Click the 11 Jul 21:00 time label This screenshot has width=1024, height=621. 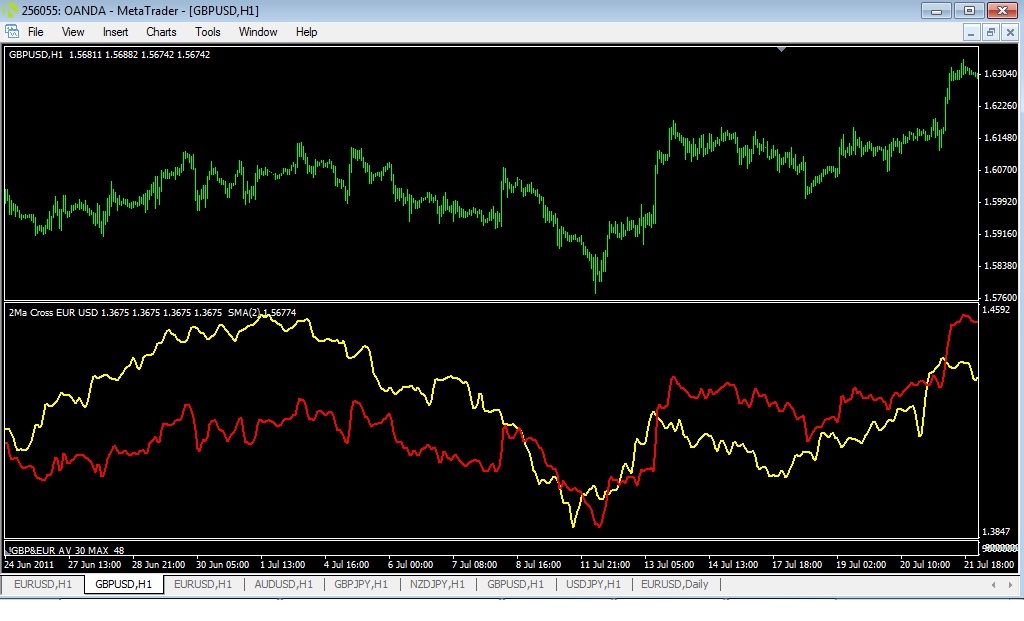605,565
